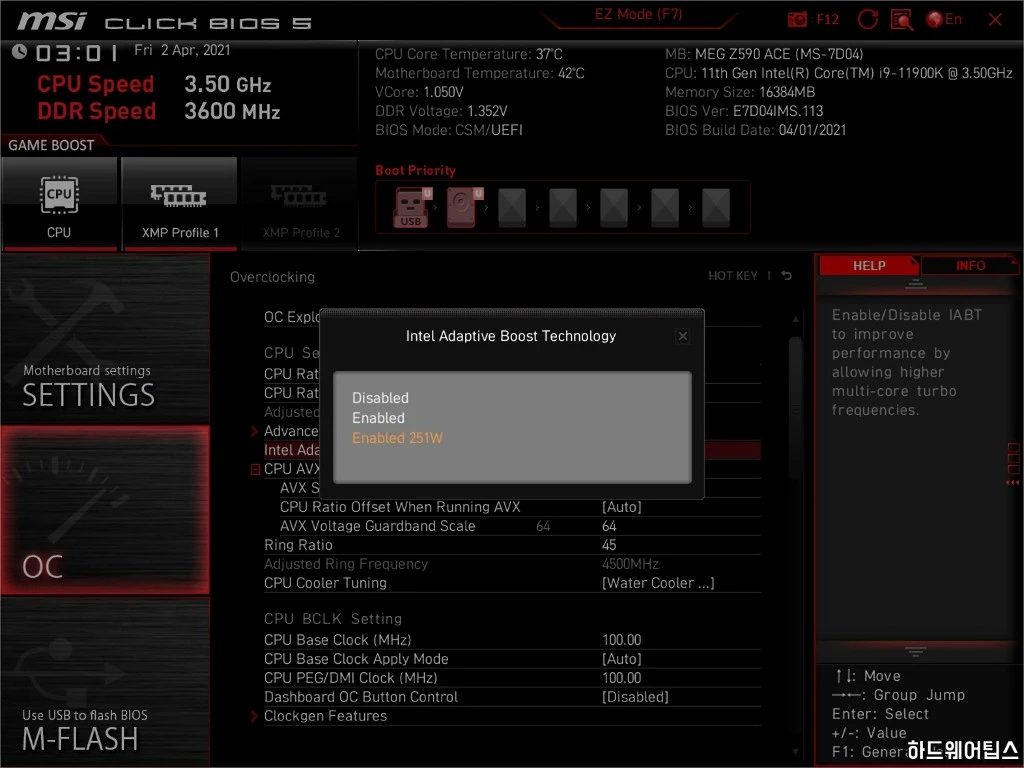This screenshot has width=1024, height=768.
Task: Click the third empty boot priority slot
Action: pos(614,207)
